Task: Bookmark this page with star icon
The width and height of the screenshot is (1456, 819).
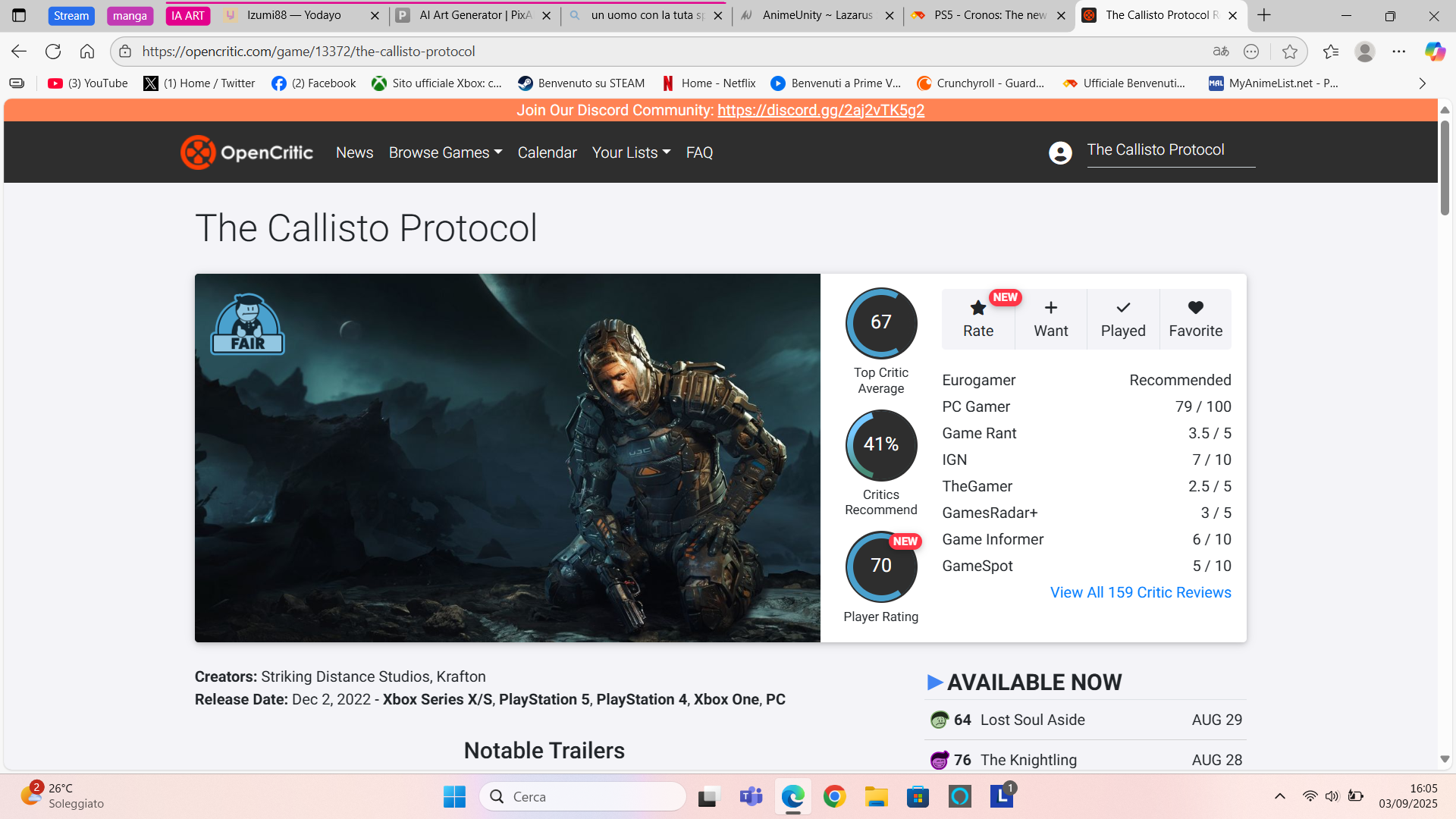Action: tap(1289, 52)
